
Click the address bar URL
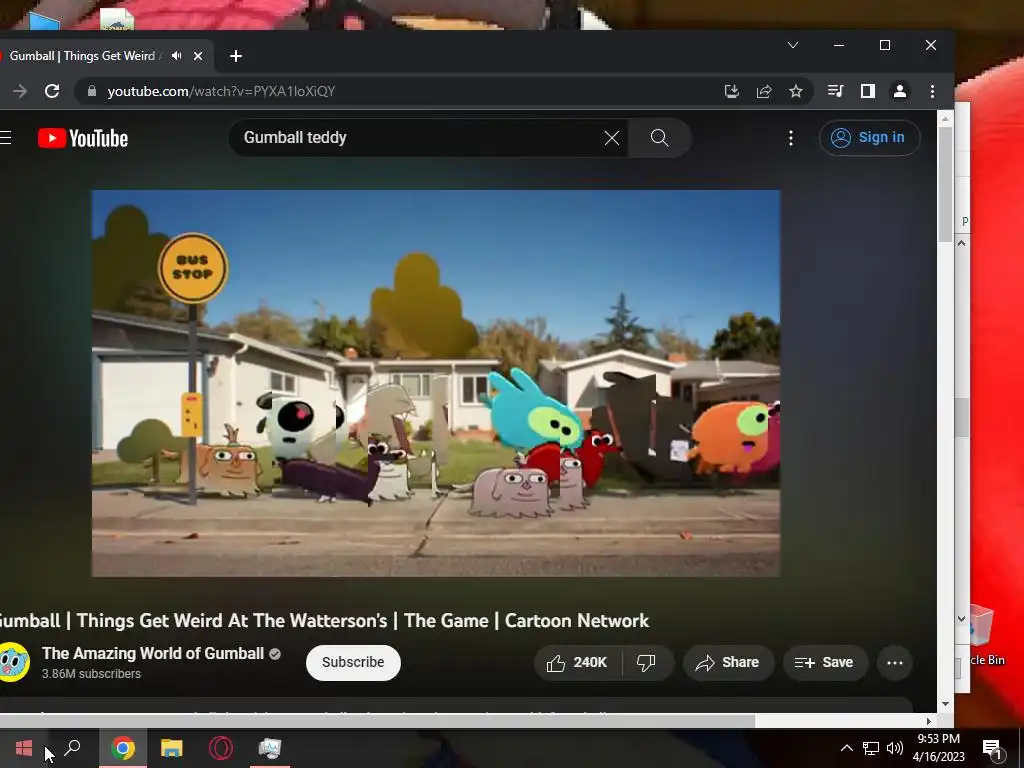221,91
